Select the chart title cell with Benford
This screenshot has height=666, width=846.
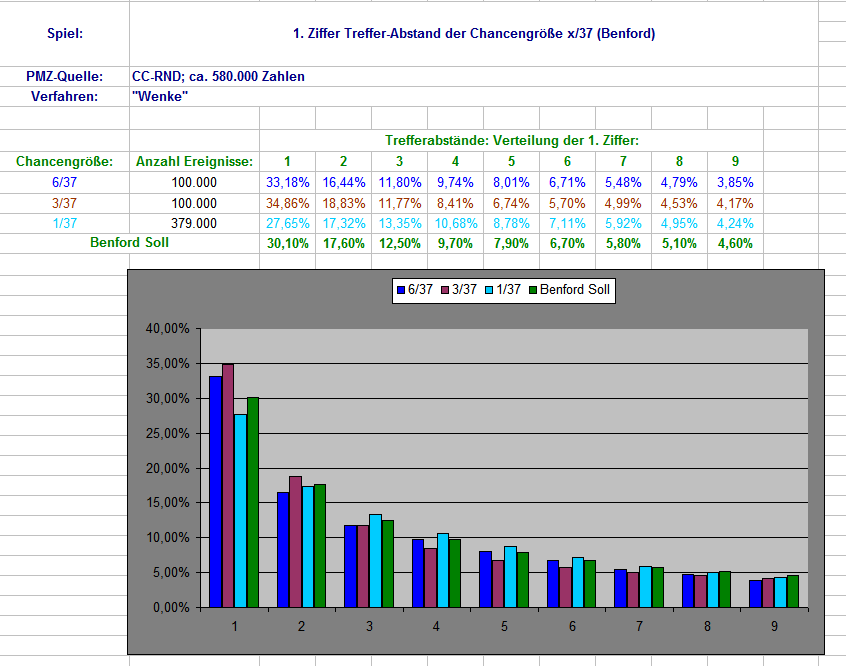point(474,33)
